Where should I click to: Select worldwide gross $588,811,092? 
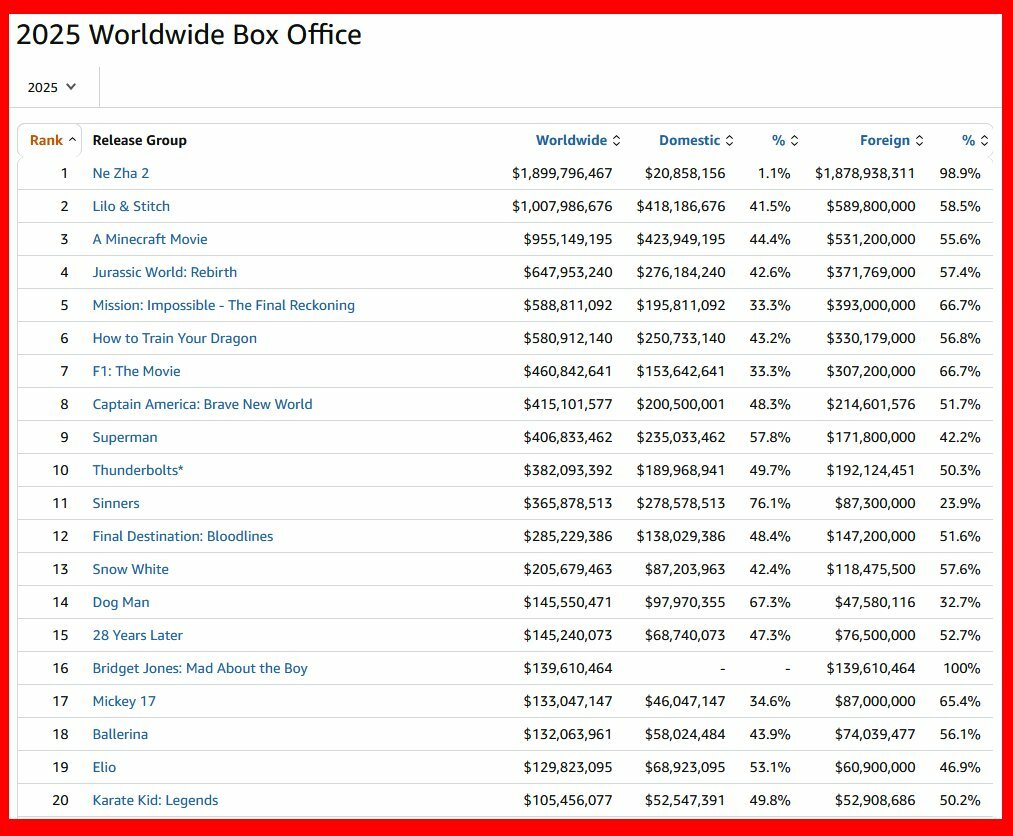click(x=568, y=305)
